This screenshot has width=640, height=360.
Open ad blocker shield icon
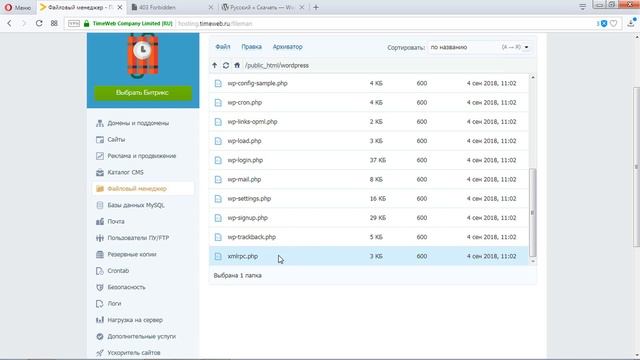coord(604,23)
